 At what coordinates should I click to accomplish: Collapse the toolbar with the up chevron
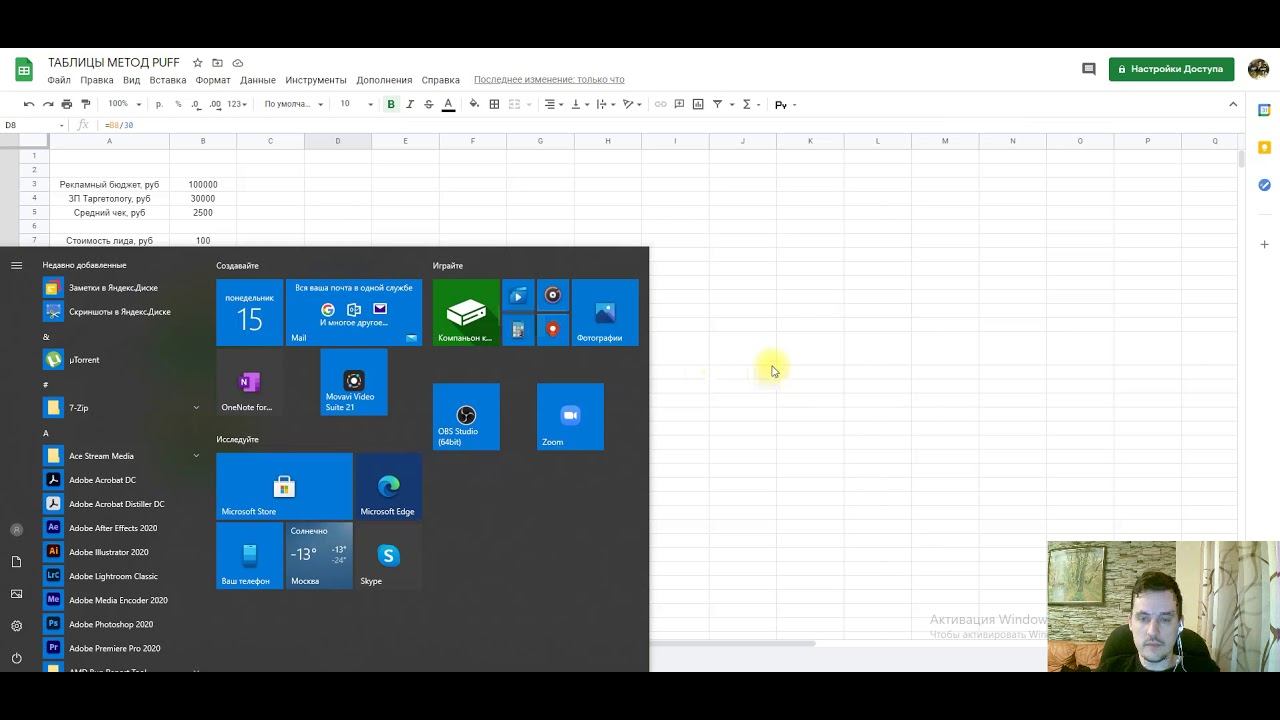click(x=1233, y=104)
